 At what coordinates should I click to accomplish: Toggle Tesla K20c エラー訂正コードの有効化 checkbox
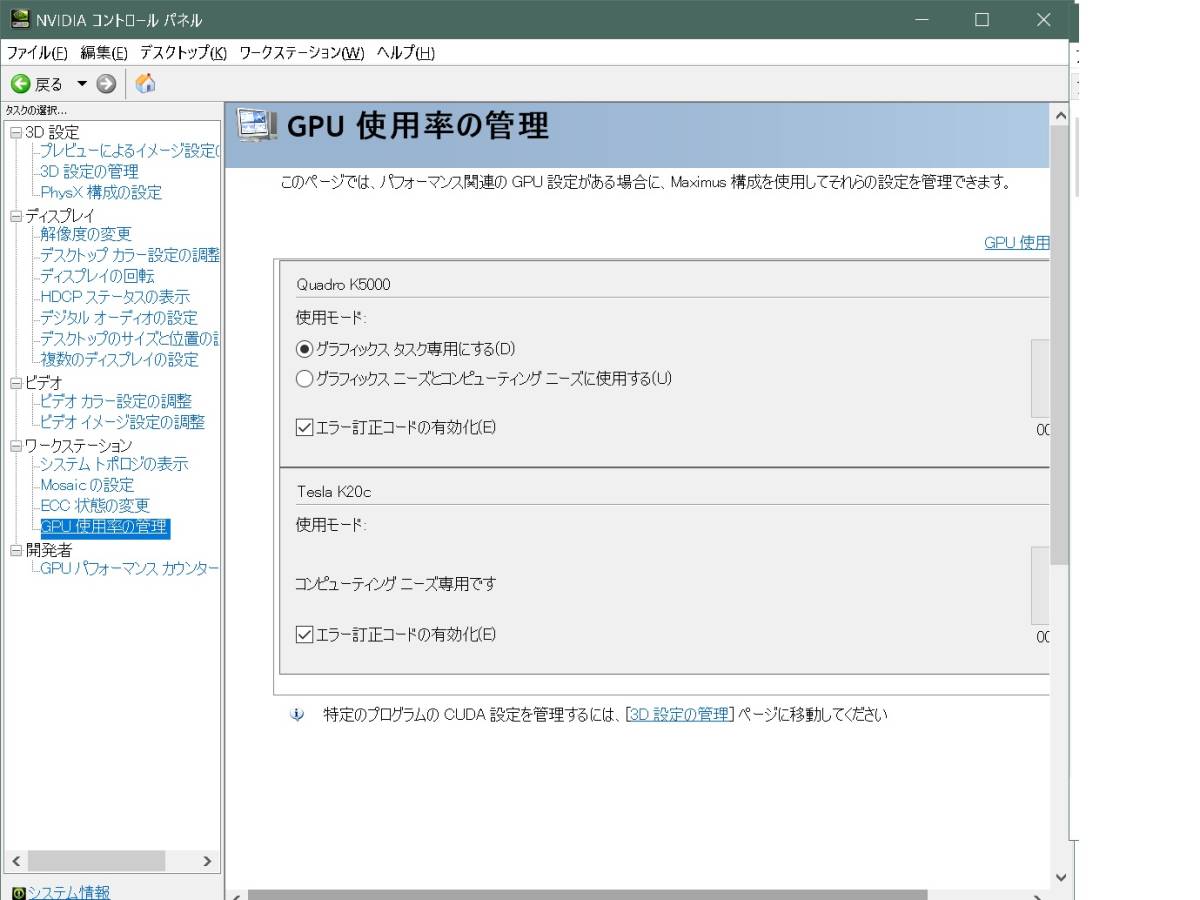(x=305, y=634)
